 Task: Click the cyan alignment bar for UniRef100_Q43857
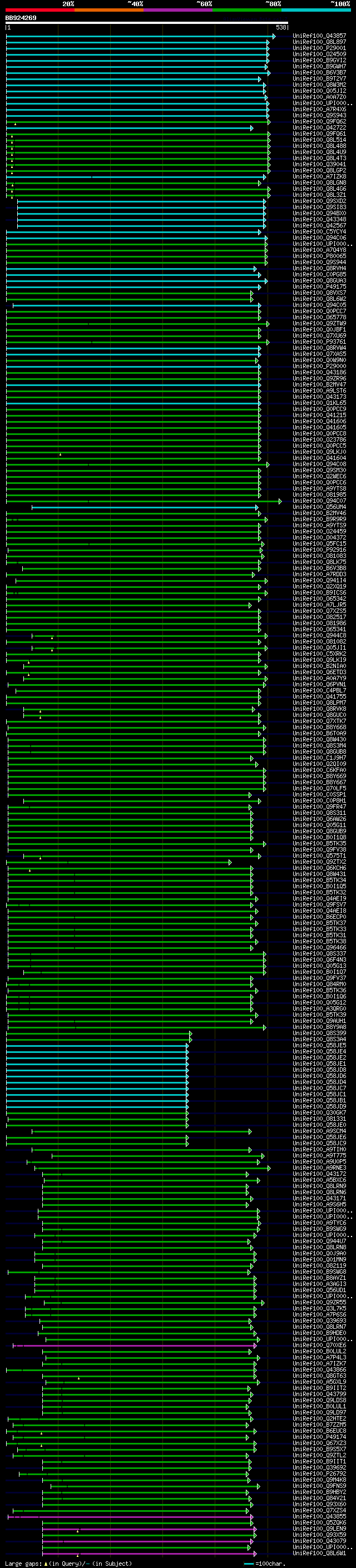(140, 36)
